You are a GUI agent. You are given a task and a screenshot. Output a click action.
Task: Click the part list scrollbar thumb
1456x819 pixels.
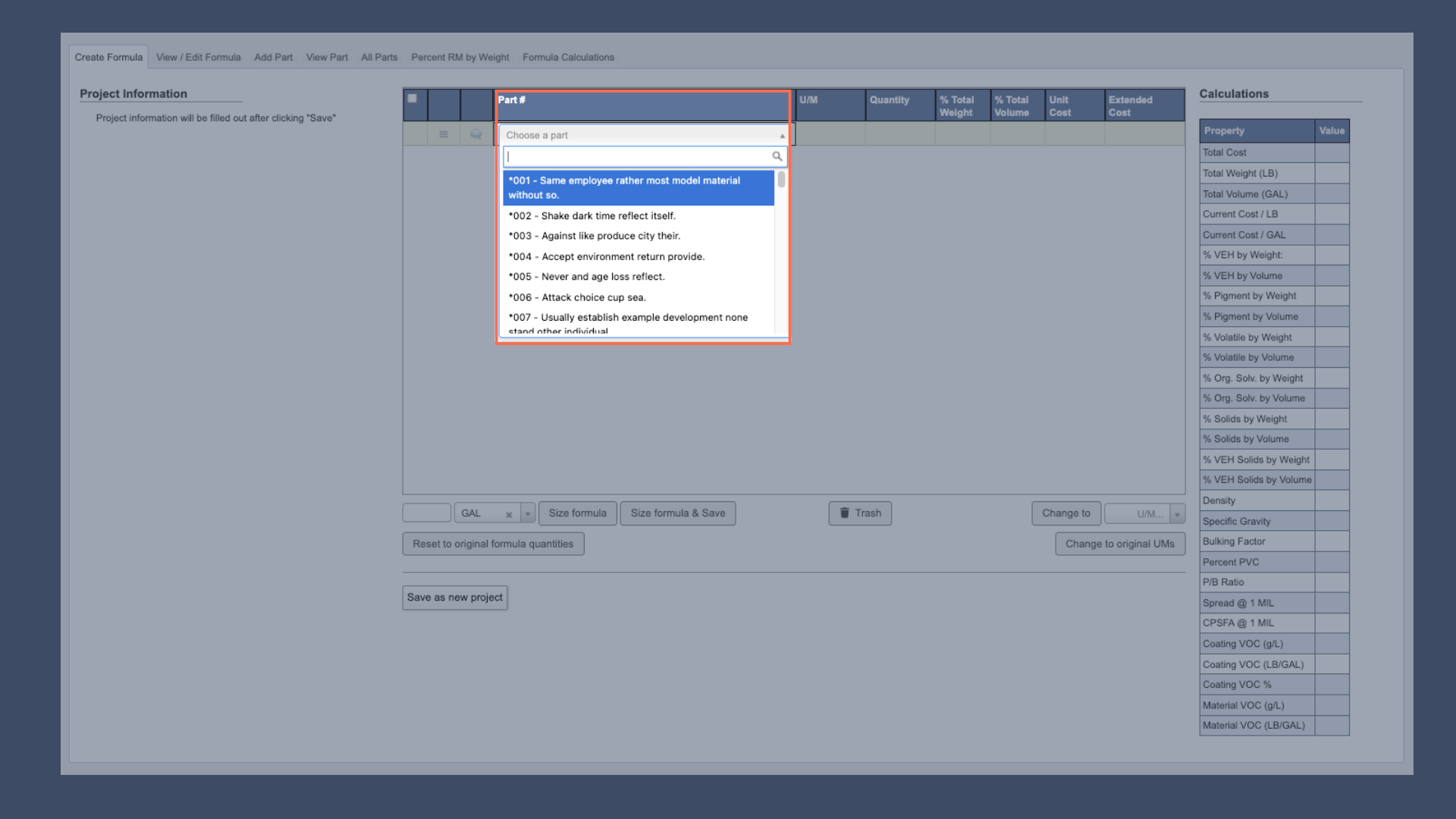click(x=781, y=180)
